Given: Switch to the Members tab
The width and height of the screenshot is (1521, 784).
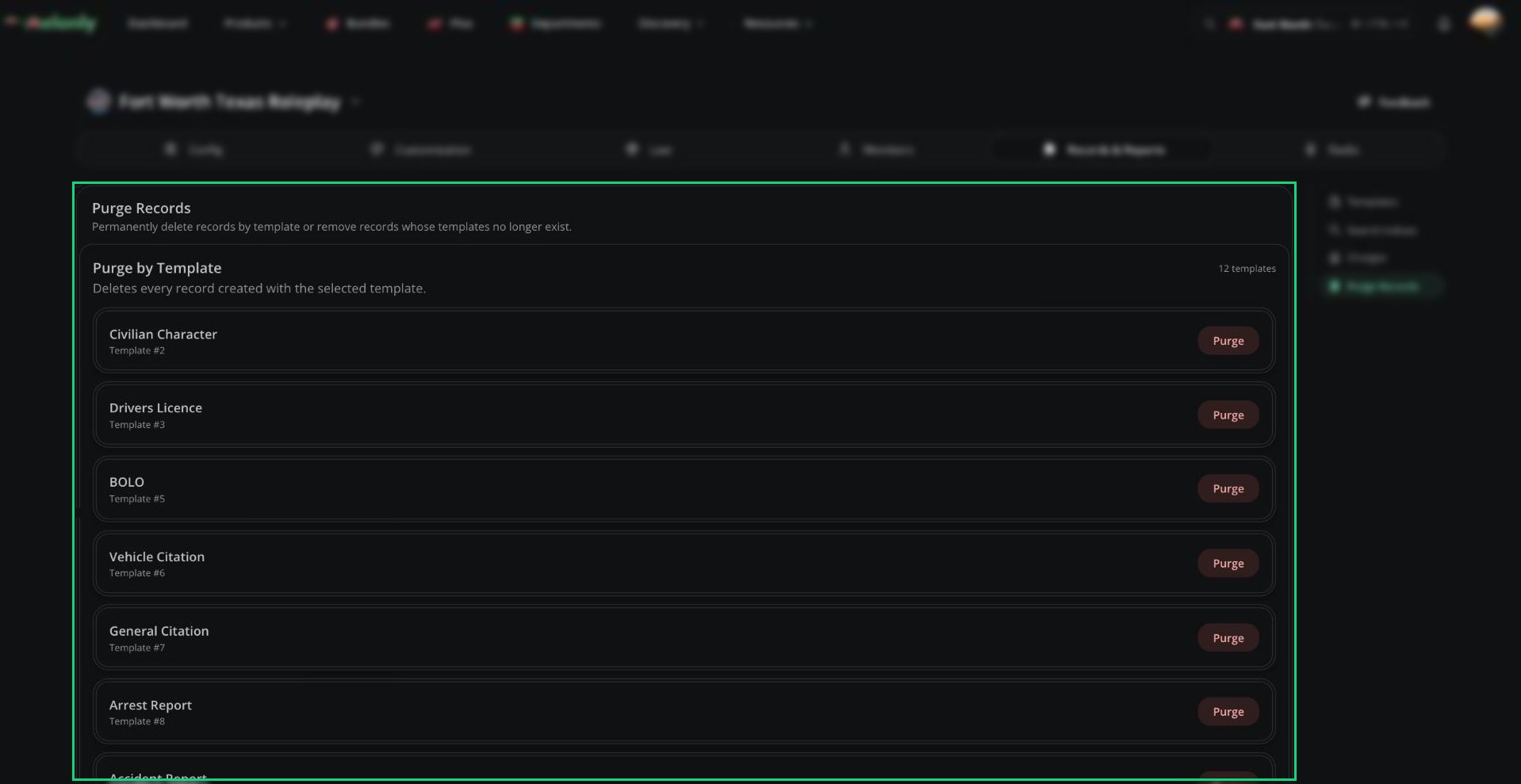Looking at the screenshot, I should tap(876, 150).
